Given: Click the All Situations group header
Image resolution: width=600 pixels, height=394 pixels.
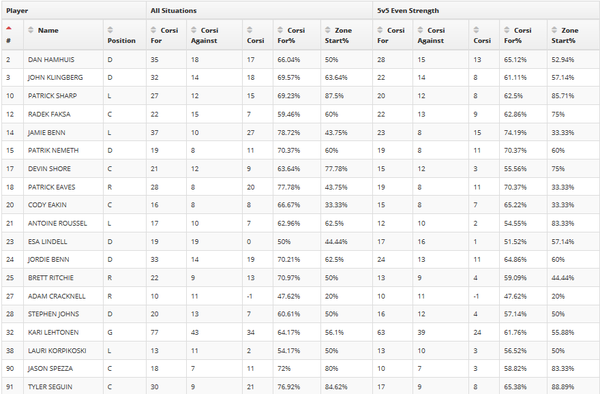Looking at the screenshot, I should (173, 11).
